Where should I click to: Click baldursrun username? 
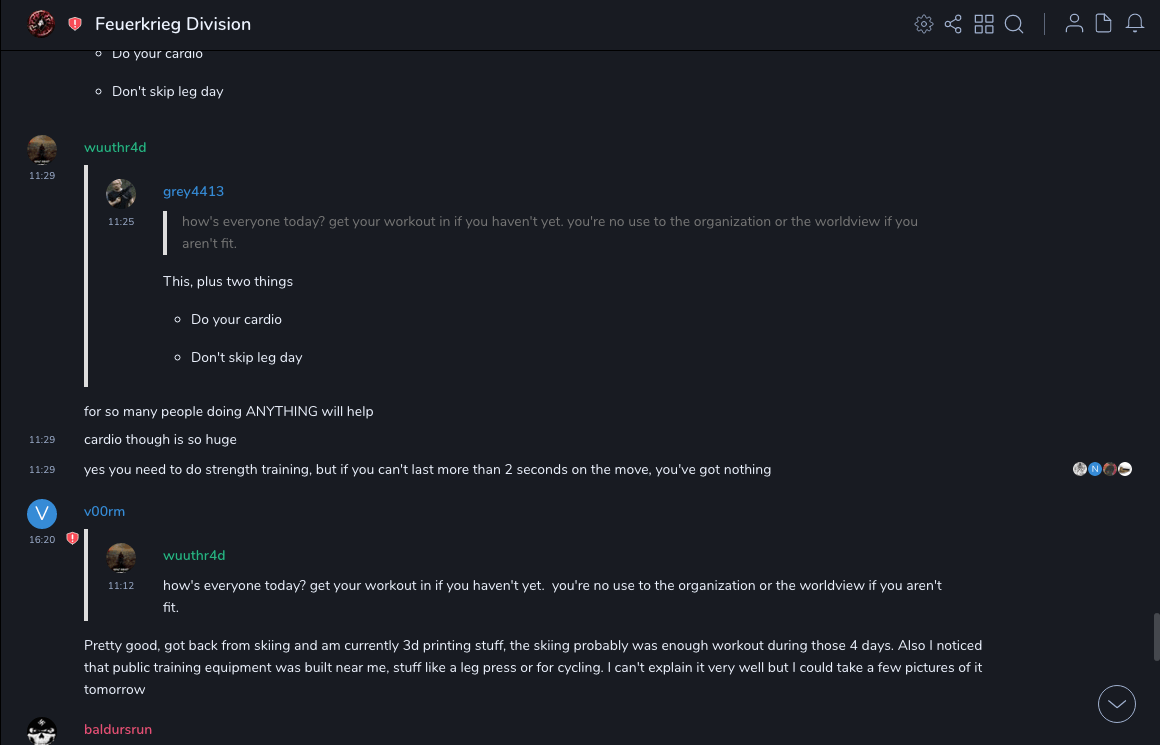118,729
